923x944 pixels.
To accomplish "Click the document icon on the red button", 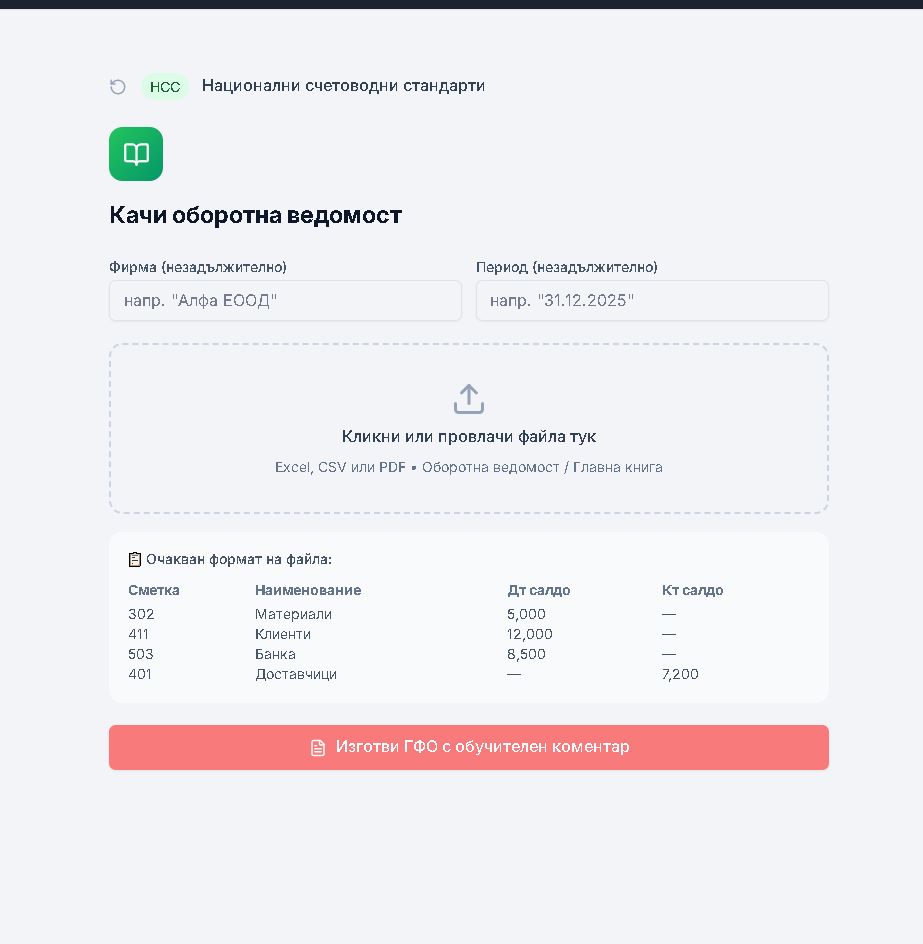I will pyautogui.click(x=318, y=748).
